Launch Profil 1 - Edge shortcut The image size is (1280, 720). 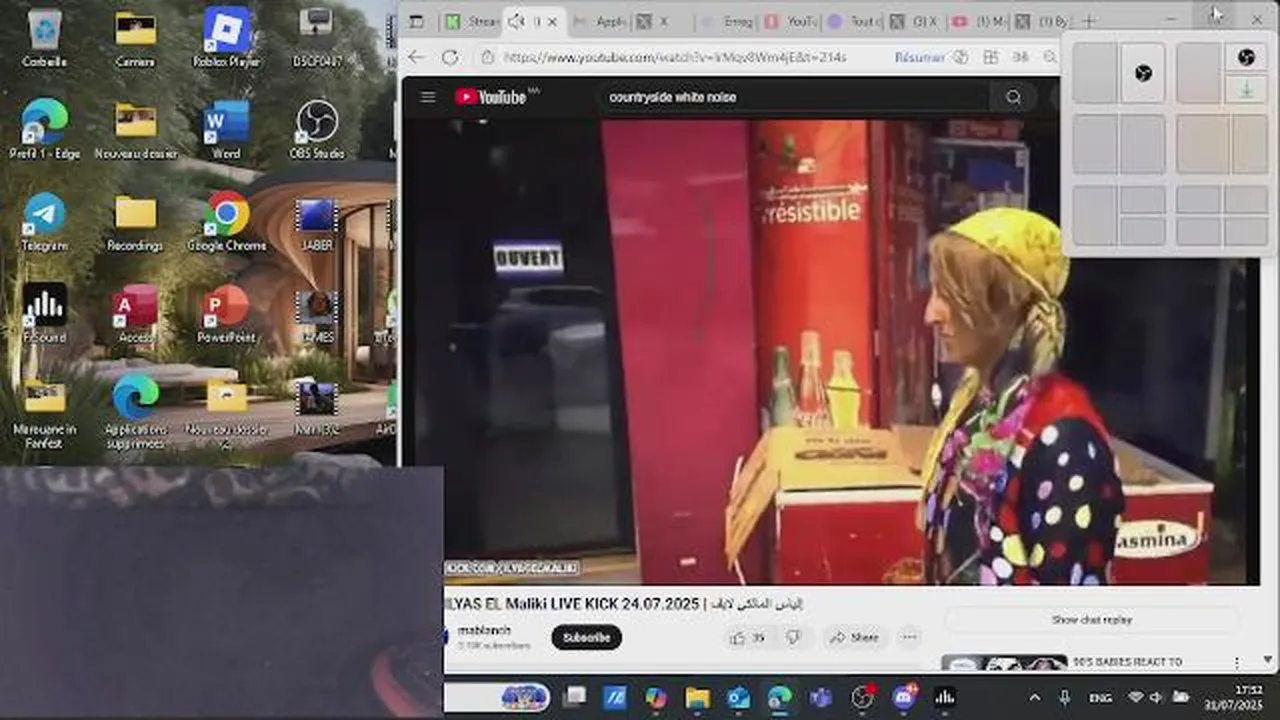44,130
